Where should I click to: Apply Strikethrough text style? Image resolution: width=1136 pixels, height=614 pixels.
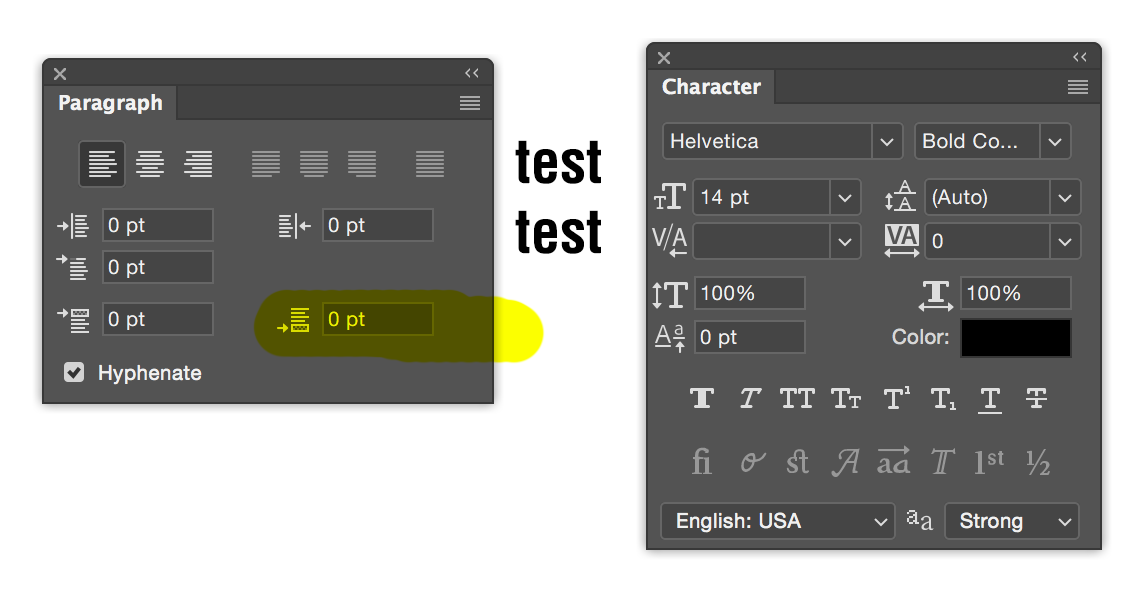pos(1036,399)
